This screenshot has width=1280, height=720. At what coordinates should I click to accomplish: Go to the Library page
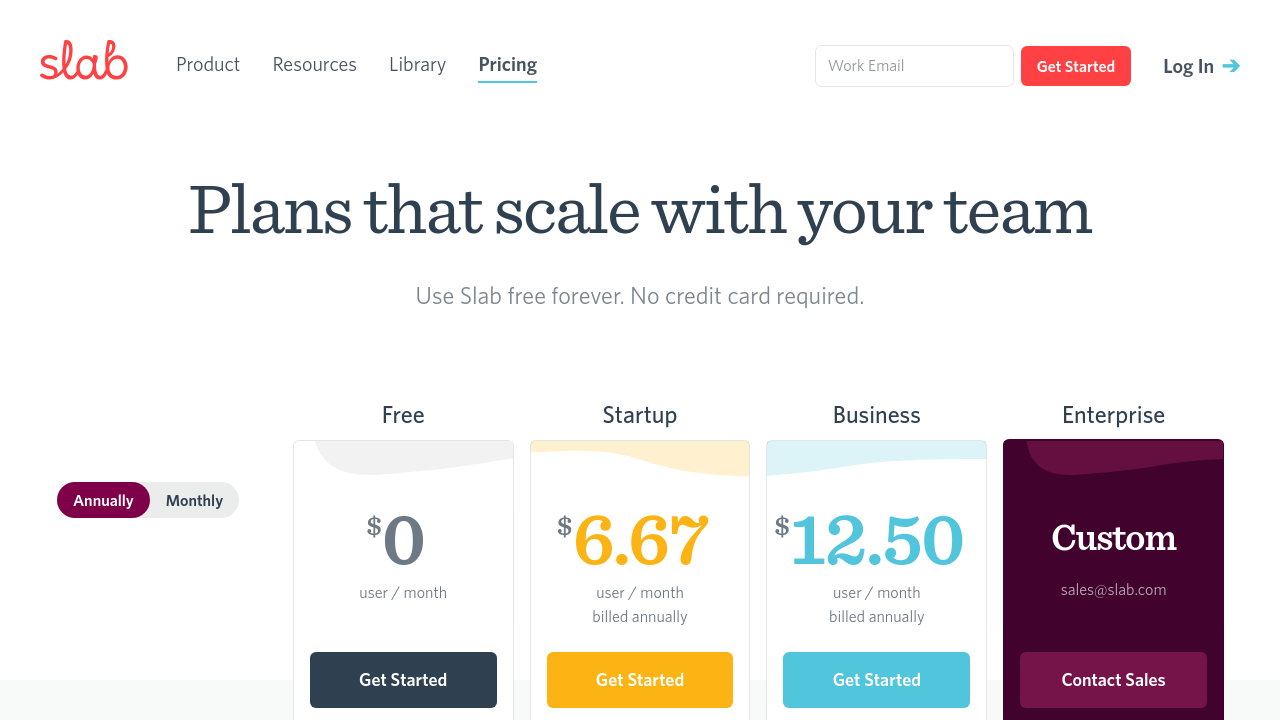[x=417, y=65]
